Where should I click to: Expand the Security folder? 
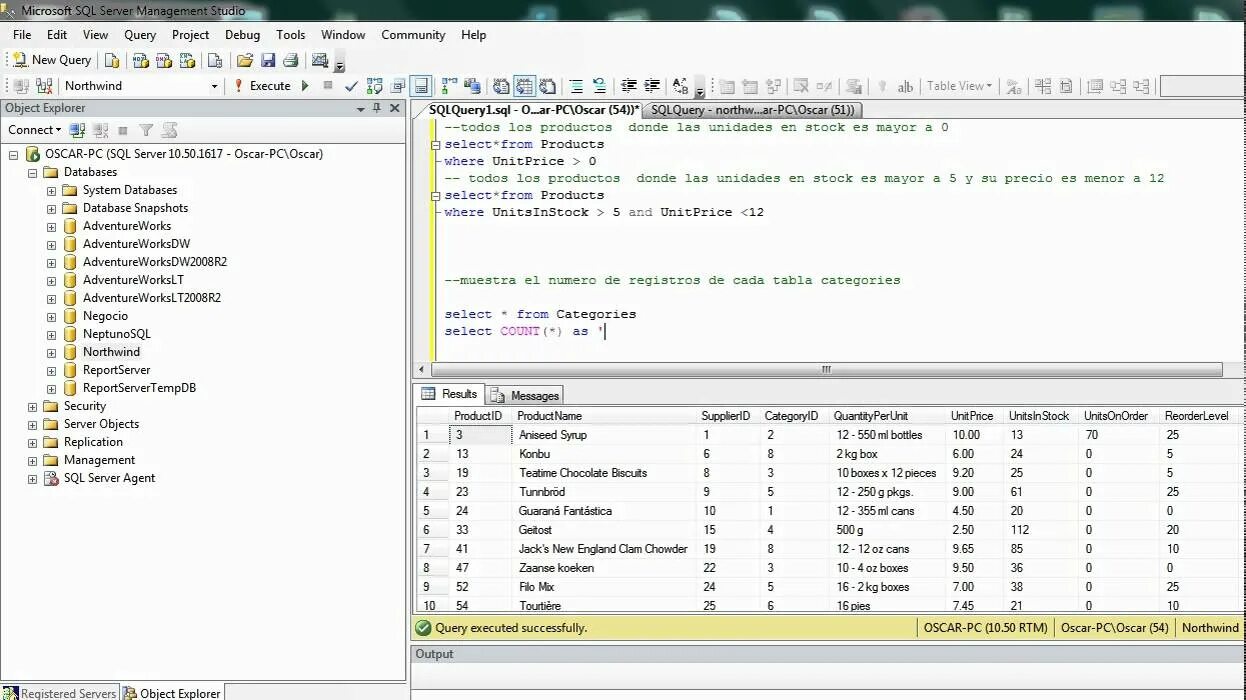(x=32, y=407)
